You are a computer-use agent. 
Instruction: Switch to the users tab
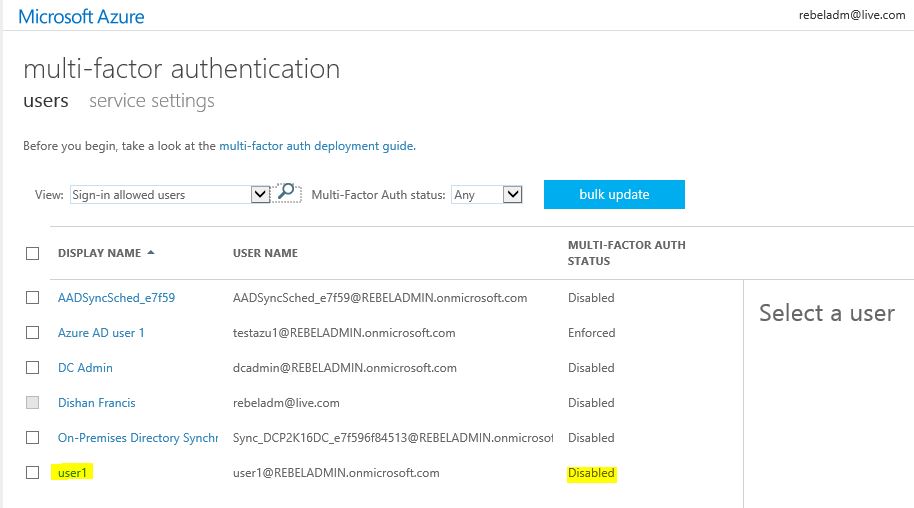[x=46, y=101]
